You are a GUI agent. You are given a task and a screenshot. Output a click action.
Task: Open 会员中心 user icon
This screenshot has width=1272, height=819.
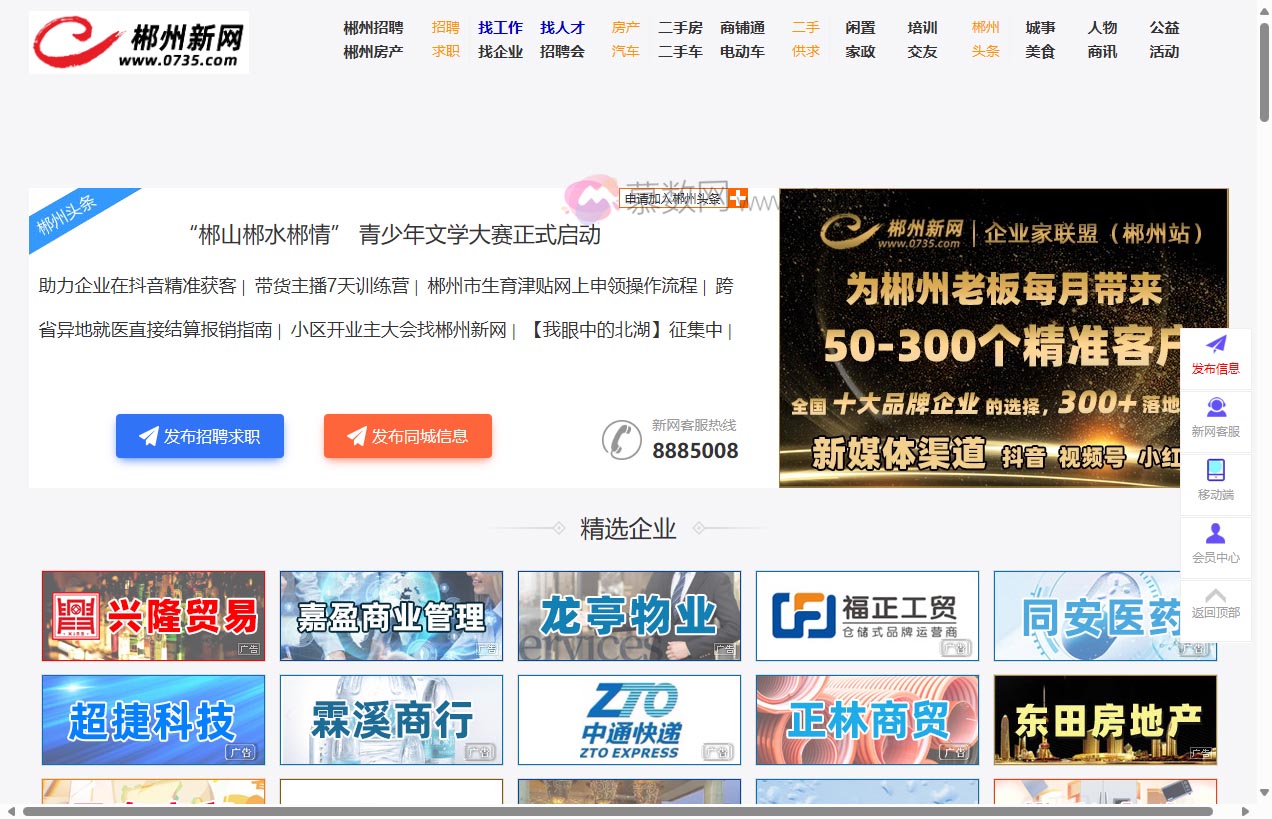click(x=1215, y=534)
